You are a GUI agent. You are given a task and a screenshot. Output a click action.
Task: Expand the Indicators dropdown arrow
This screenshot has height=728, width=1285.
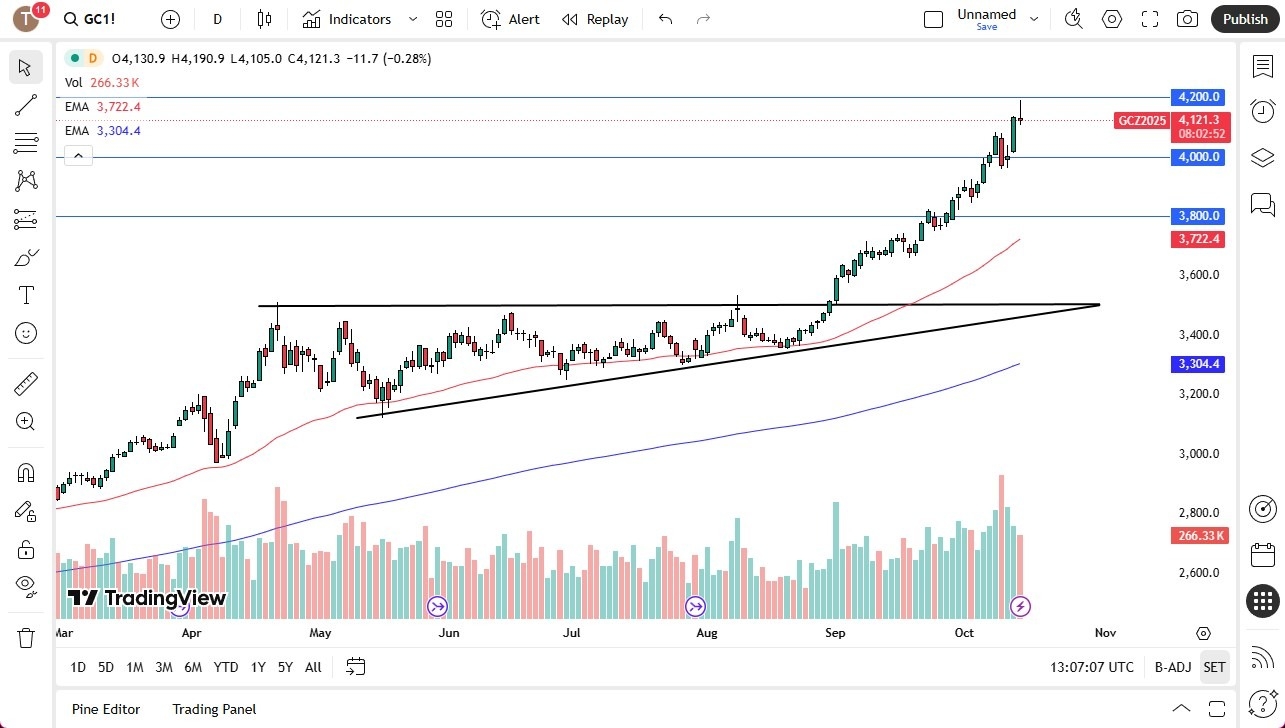411,19
